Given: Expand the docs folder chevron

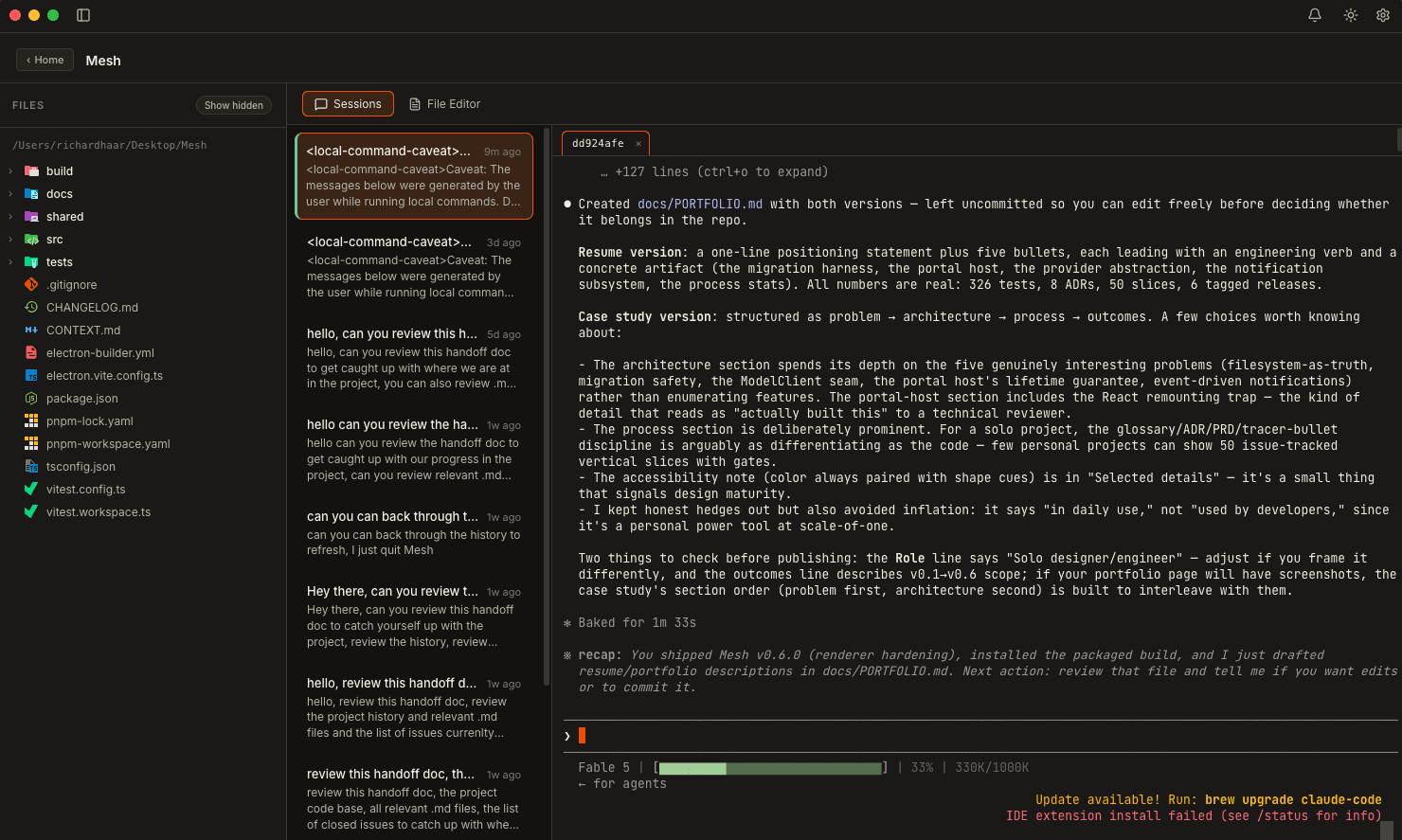Looking at the screenshot, I should [10, 194].
